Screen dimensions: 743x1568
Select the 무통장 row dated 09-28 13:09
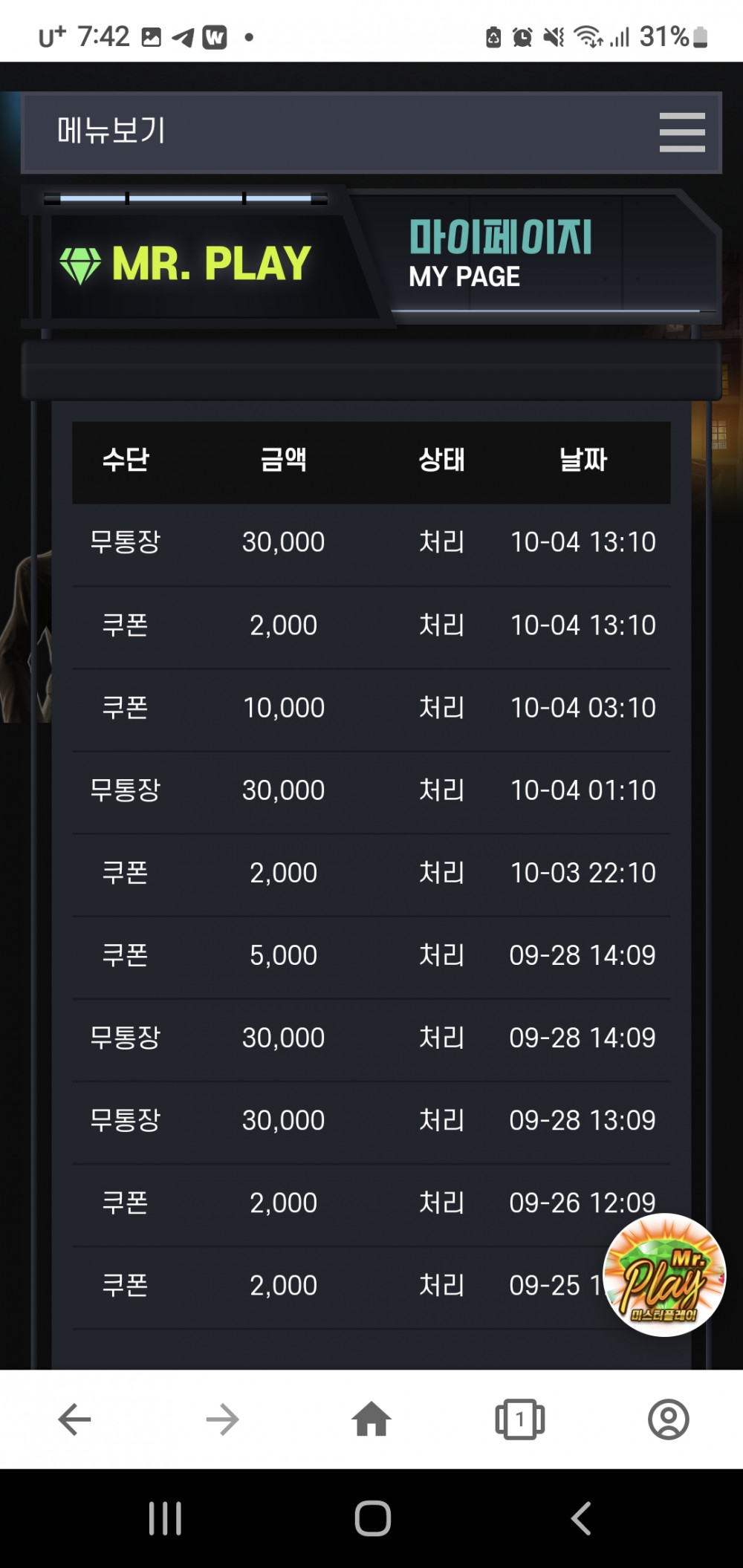click(371, 1121)
